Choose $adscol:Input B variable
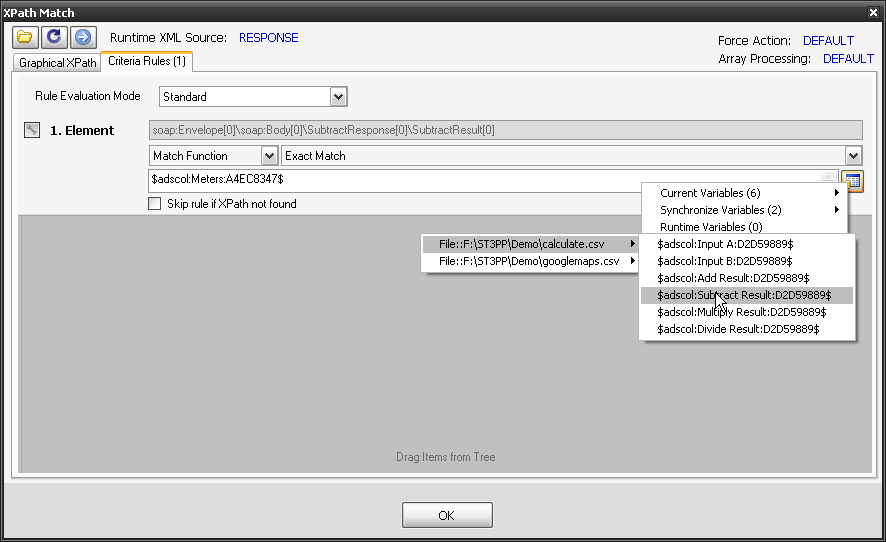The image size is (886, 542). click(747, 261)
